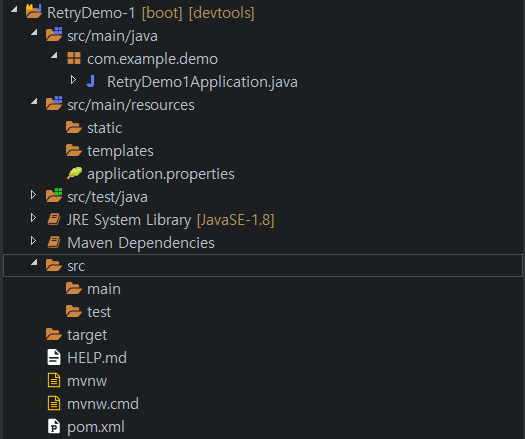Select the pom.xml file name
Image resolution: width=525 pixels, height=439 pixels.
click(96, 428)
